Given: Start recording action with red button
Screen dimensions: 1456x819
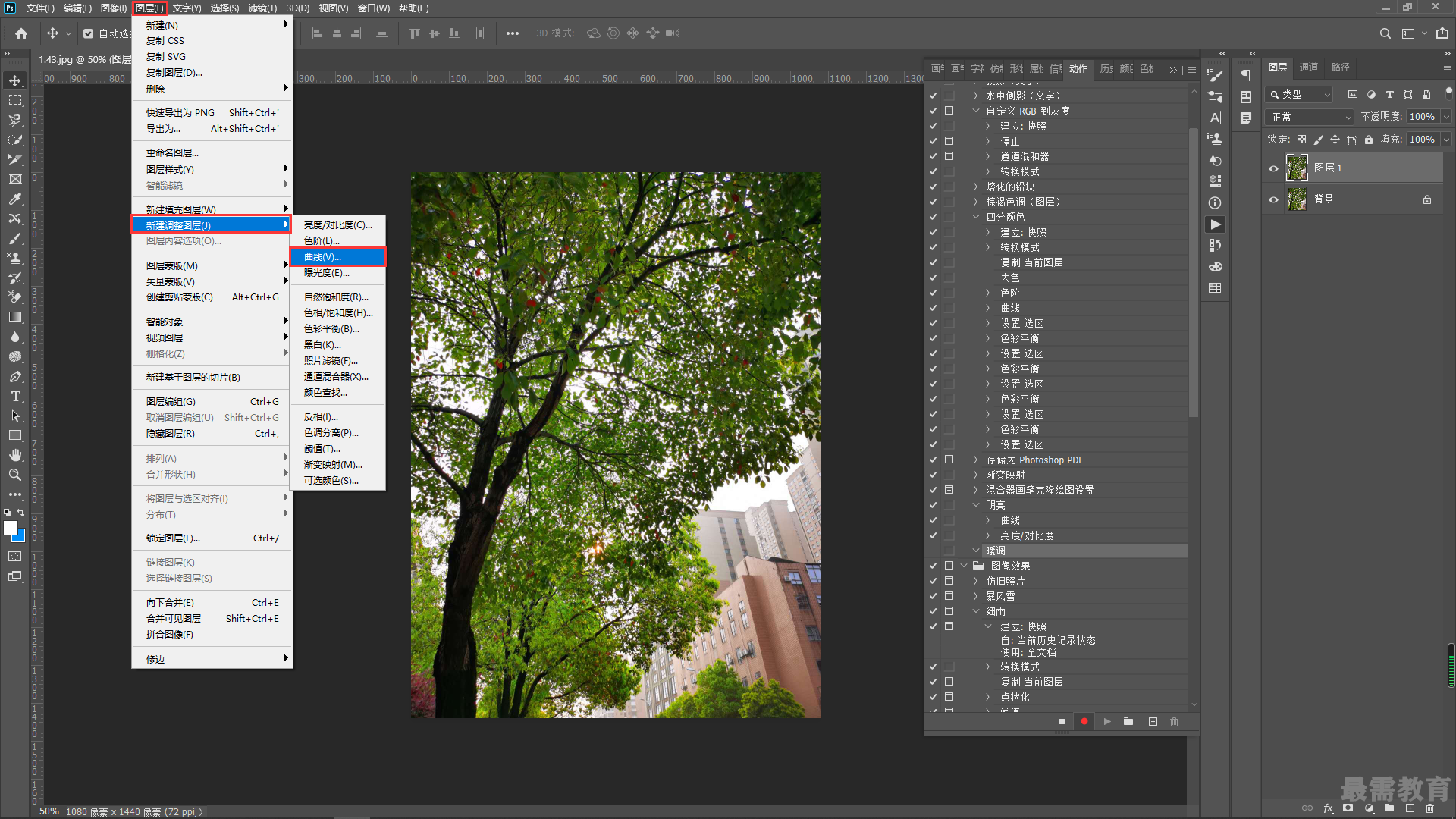Looking at the screenshot, I should click(1084, 722).
